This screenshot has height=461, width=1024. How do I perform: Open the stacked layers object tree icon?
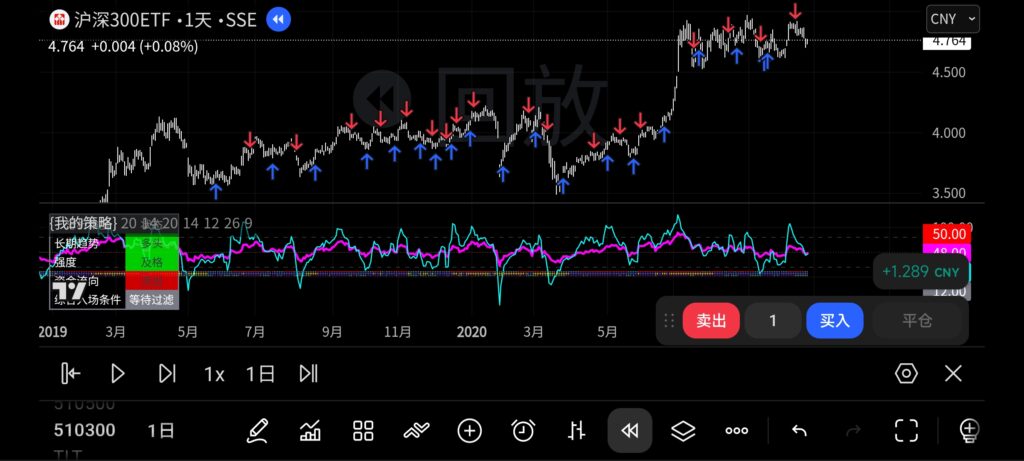point(683,431)
